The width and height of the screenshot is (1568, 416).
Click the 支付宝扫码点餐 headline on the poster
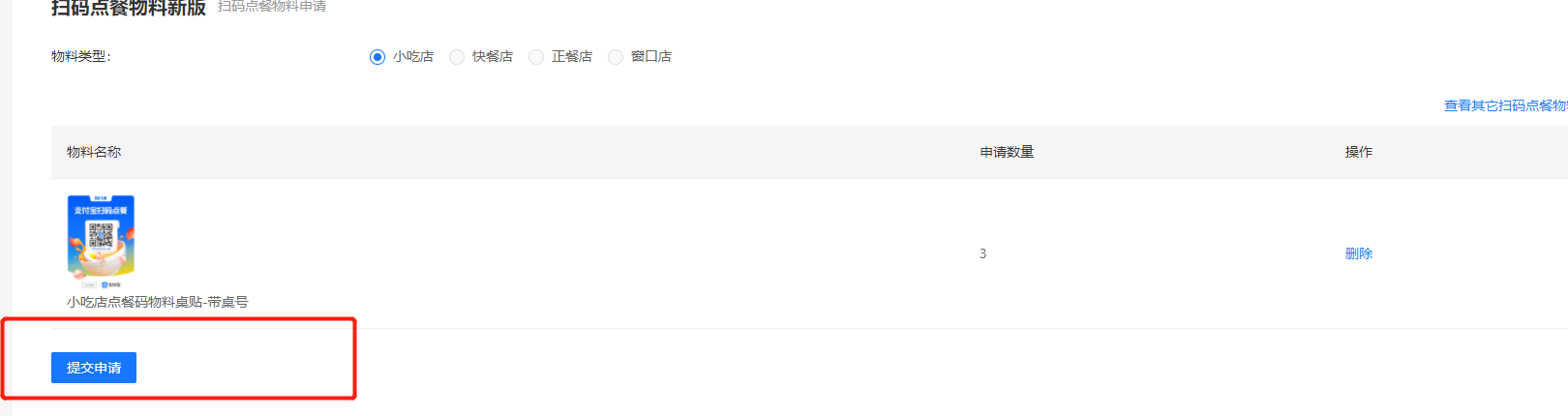[101, 210]
